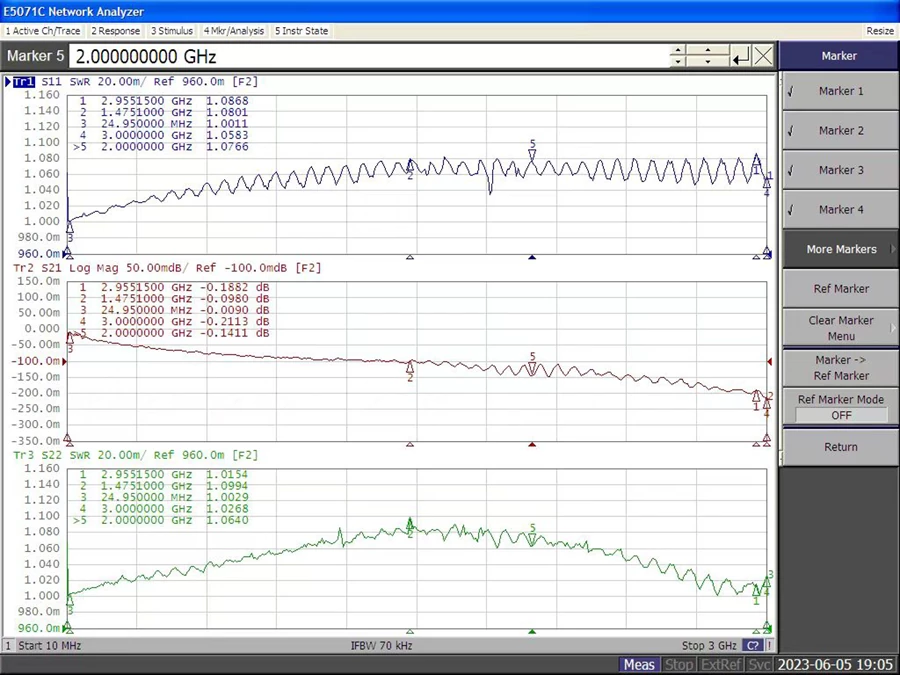Open the 2 Response menu

[x=116, y=31]
